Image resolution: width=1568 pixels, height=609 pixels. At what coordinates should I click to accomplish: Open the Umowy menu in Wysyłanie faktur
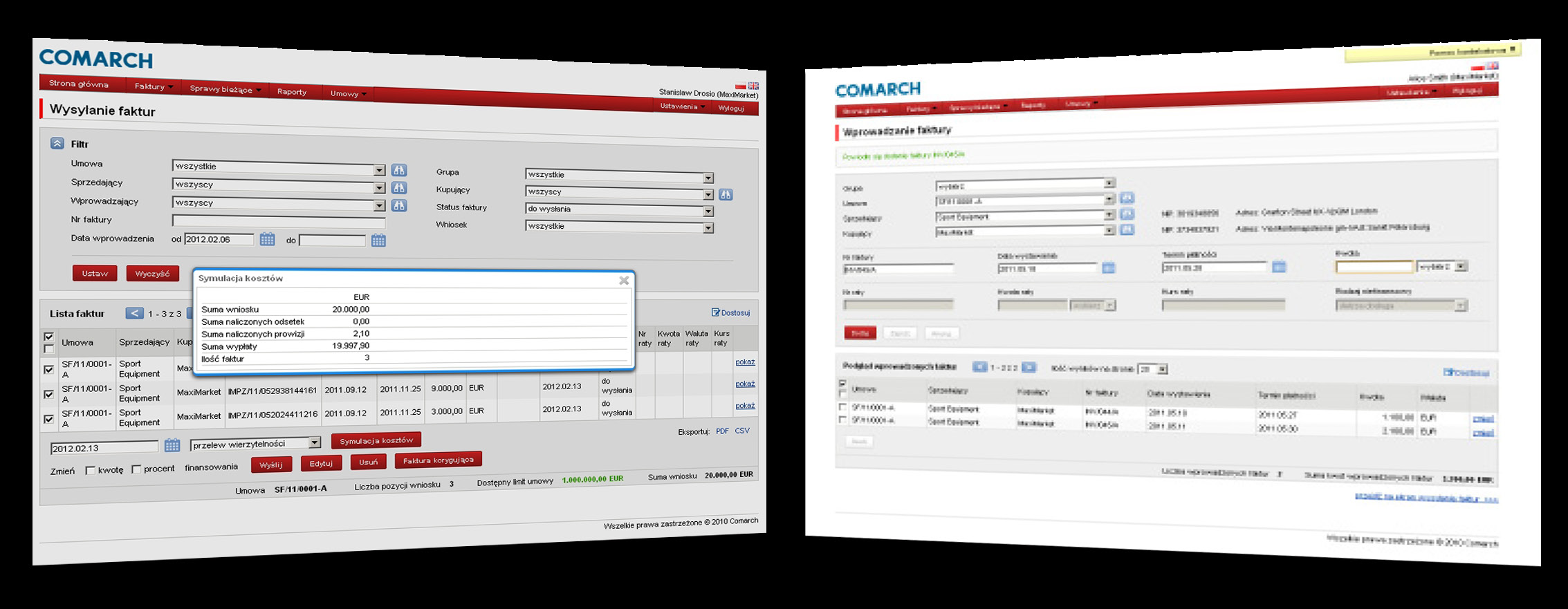(x=348, y=93)
